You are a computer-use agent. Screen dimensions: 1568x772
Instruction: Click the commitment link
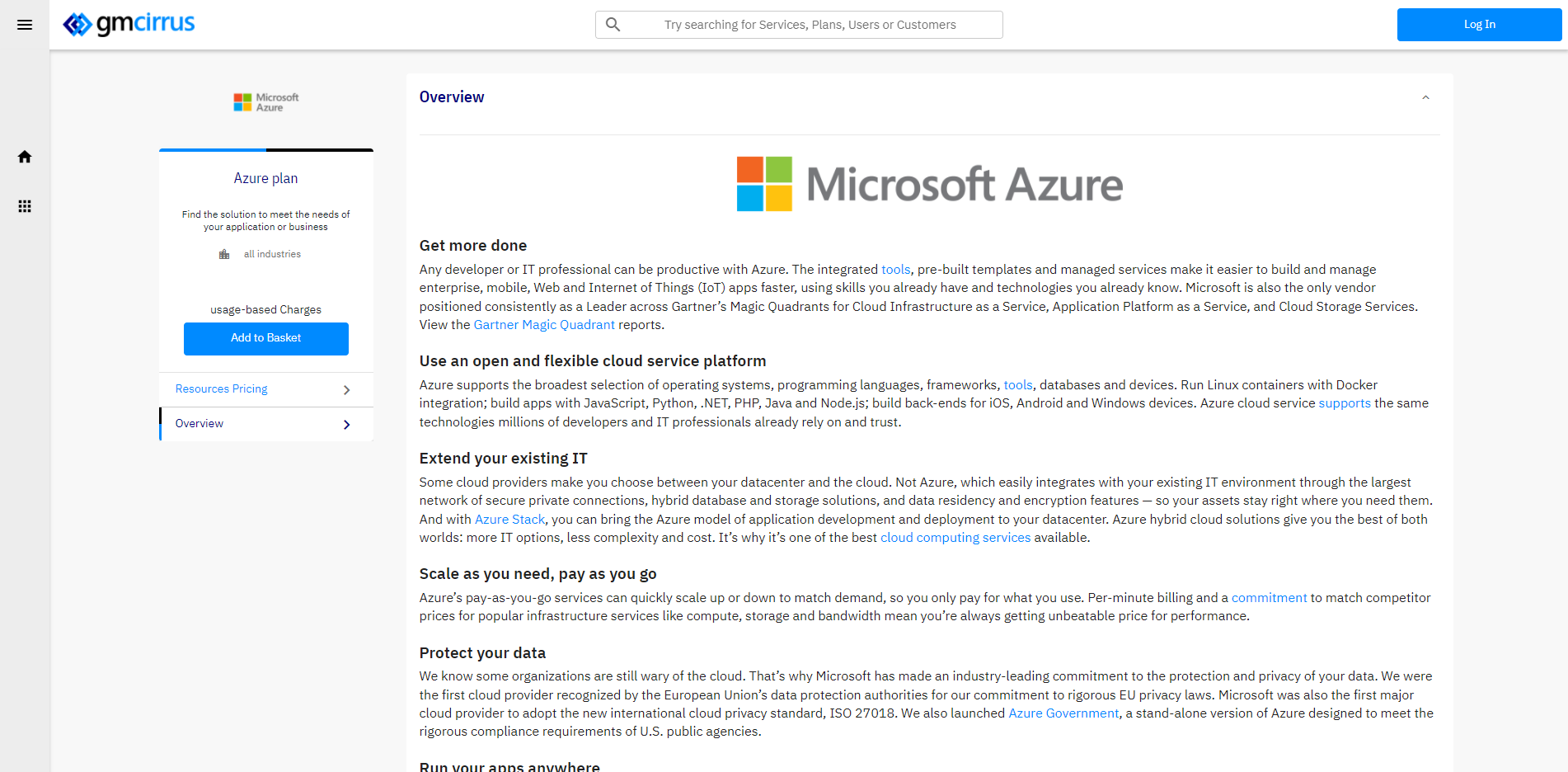(x=1269, y=598)
